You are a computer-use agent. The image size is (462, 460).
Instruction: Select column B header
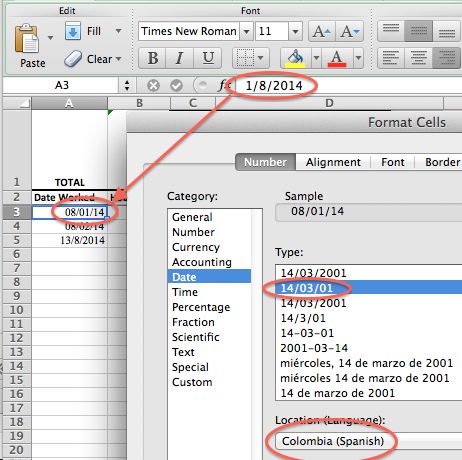pyautogui.click(x=139, y=103)
